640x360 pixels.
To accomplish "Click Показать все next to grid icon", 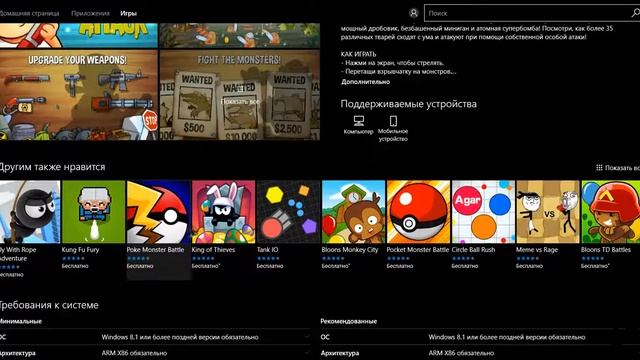I will pyautogui.click(x=622, y=168).
